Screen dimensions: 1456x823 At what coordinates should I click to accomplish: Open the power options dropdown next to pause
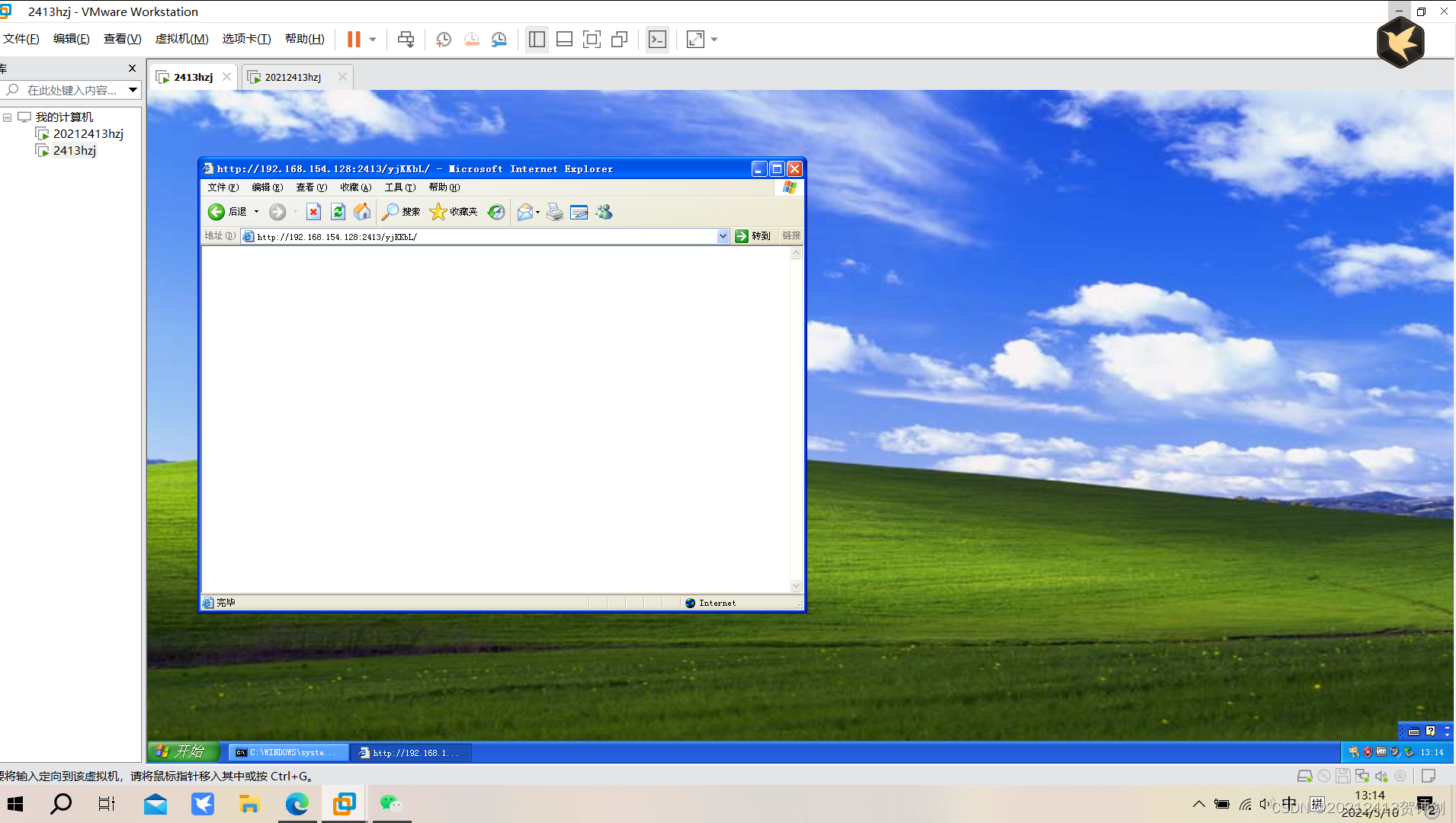tap(373, 40)
